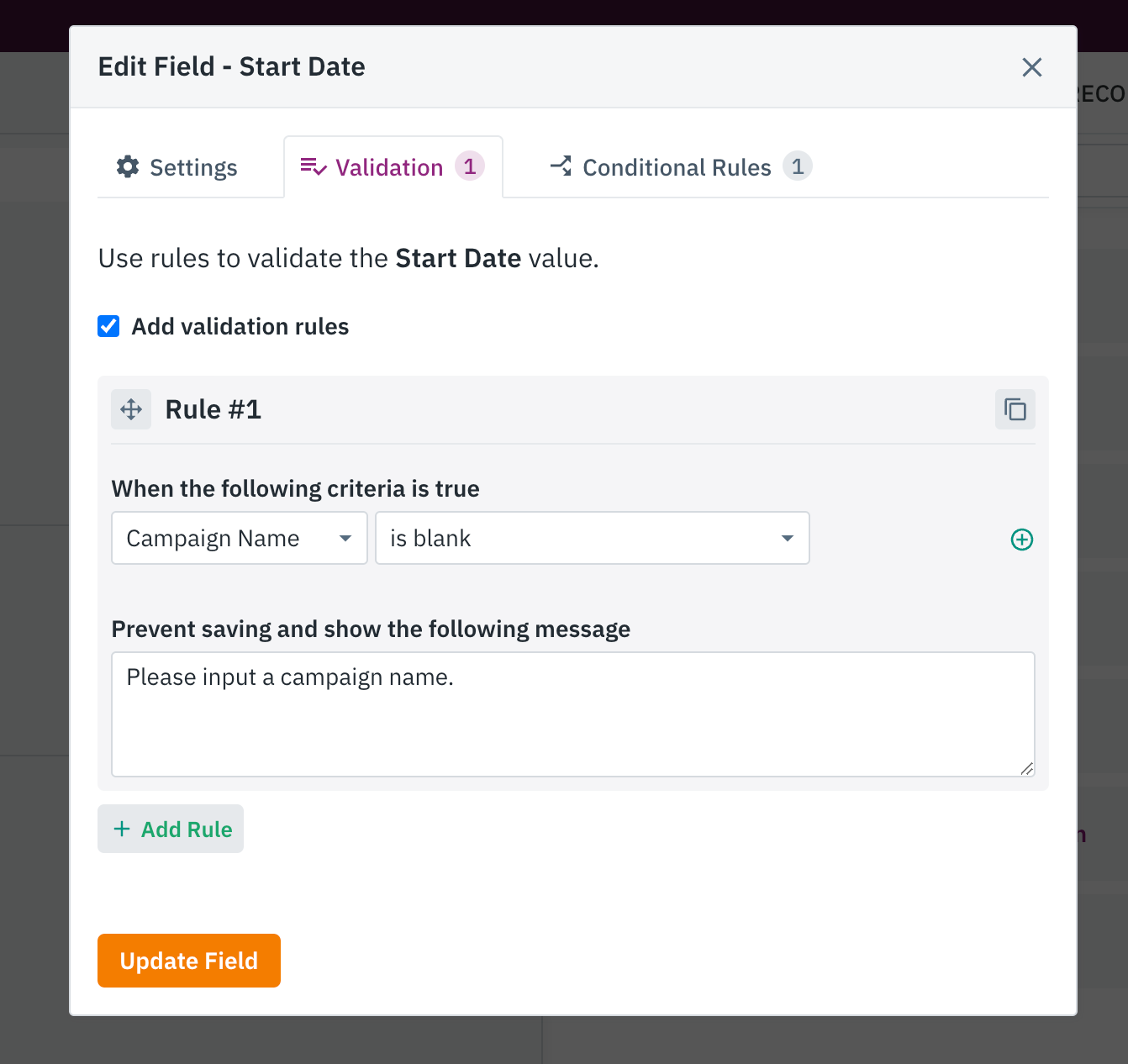
Task: Click the message text area resize handle
Action: (x=1026, y=768)
